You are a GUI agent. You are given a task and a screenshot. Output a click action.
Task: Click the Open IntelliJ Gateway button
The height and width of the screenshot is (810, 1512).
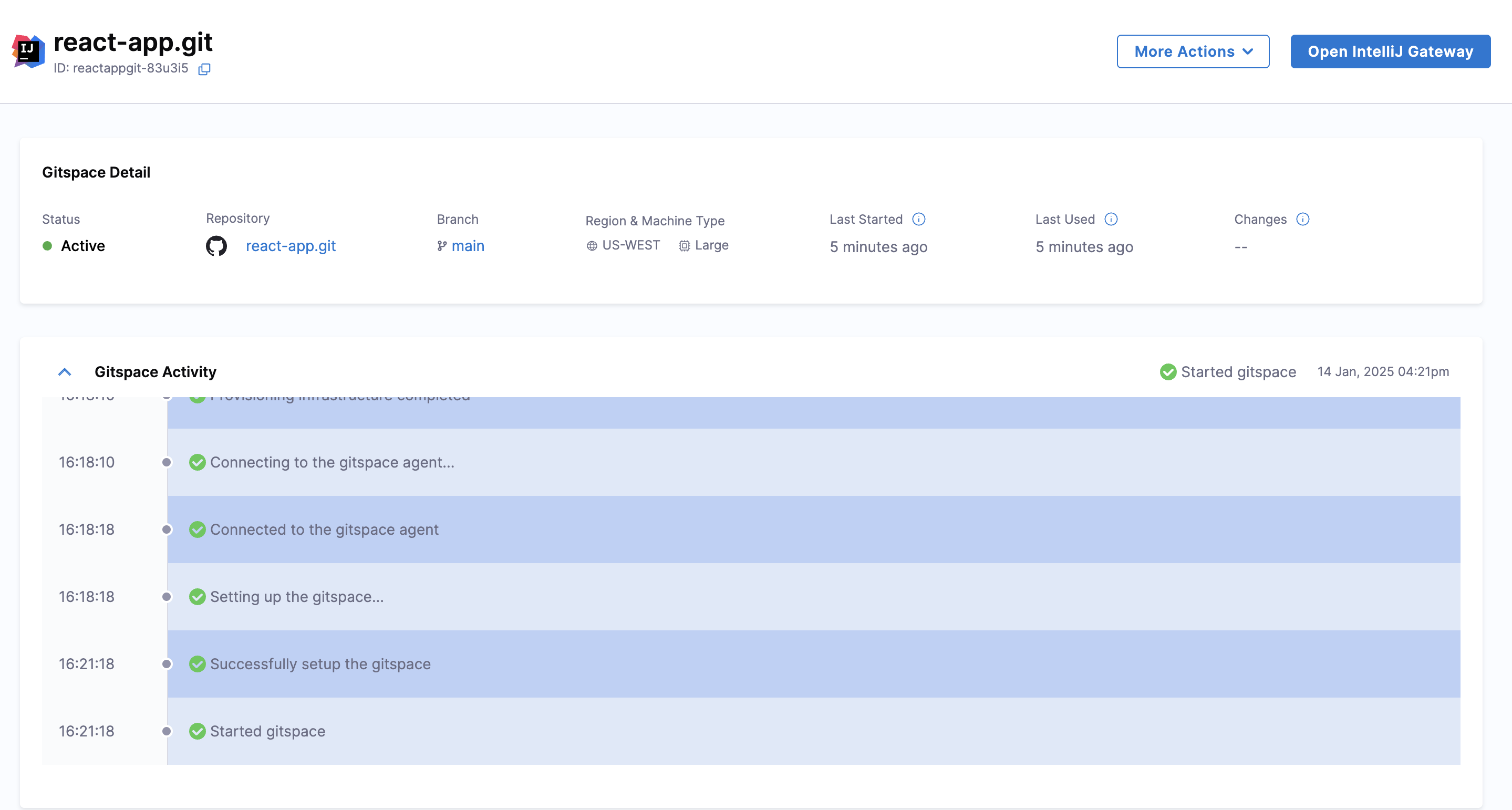1390,51
